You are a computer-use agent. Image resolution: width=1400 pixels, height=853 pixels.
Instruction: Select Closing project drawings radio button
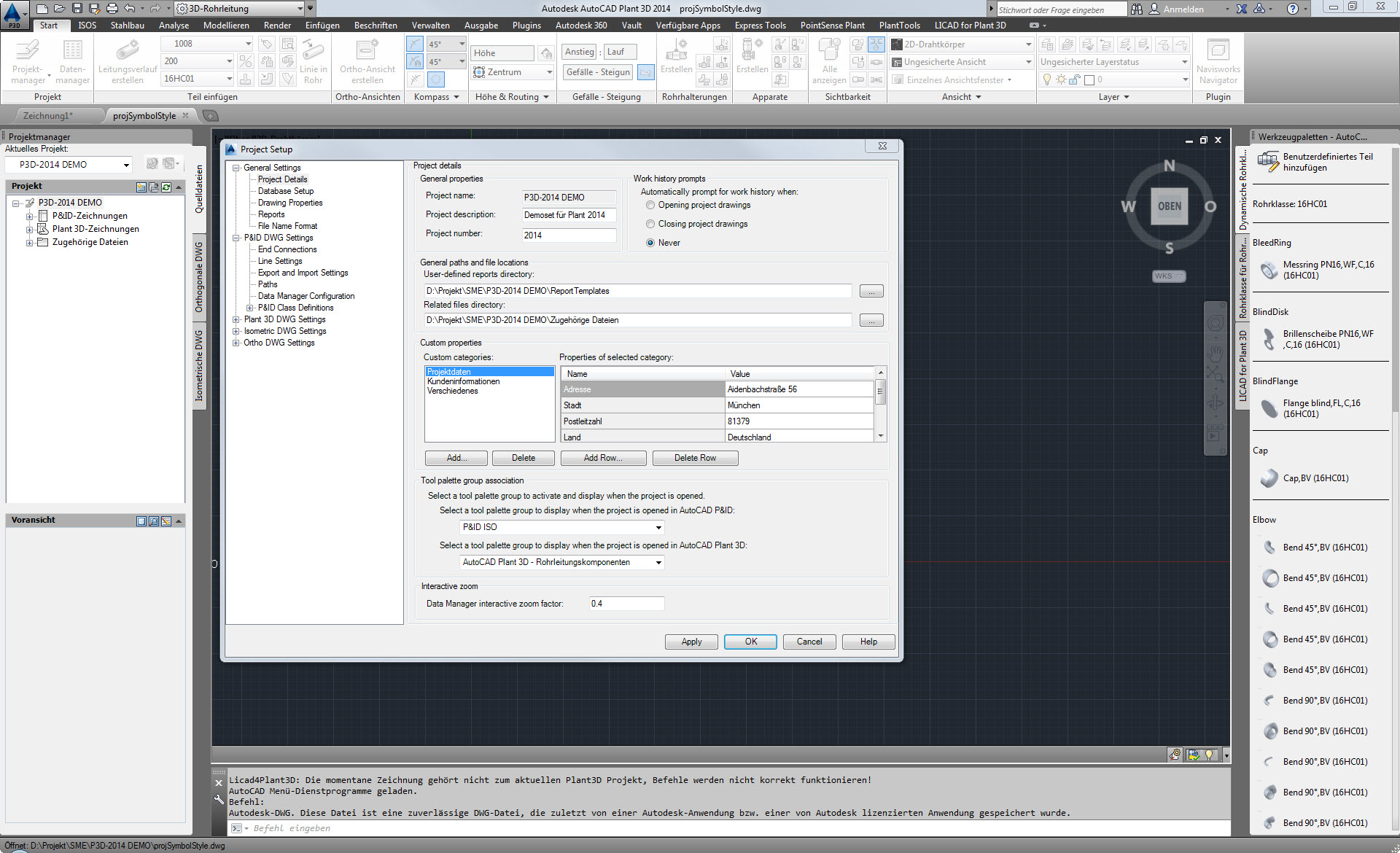tap(650, 225)
